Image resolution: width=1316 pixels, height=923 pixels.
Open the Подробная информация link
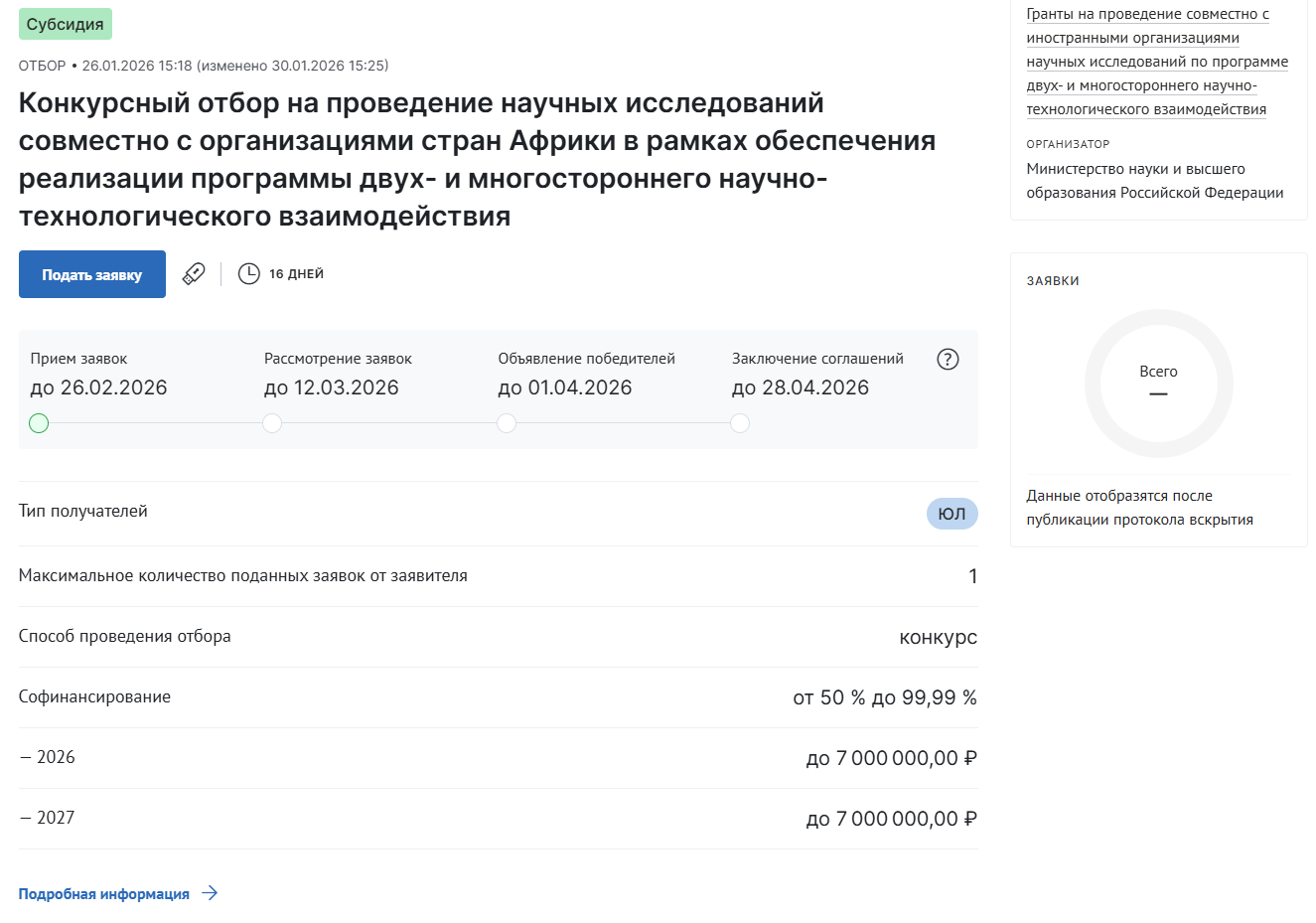pyautogui.click(x=104, y=894)
